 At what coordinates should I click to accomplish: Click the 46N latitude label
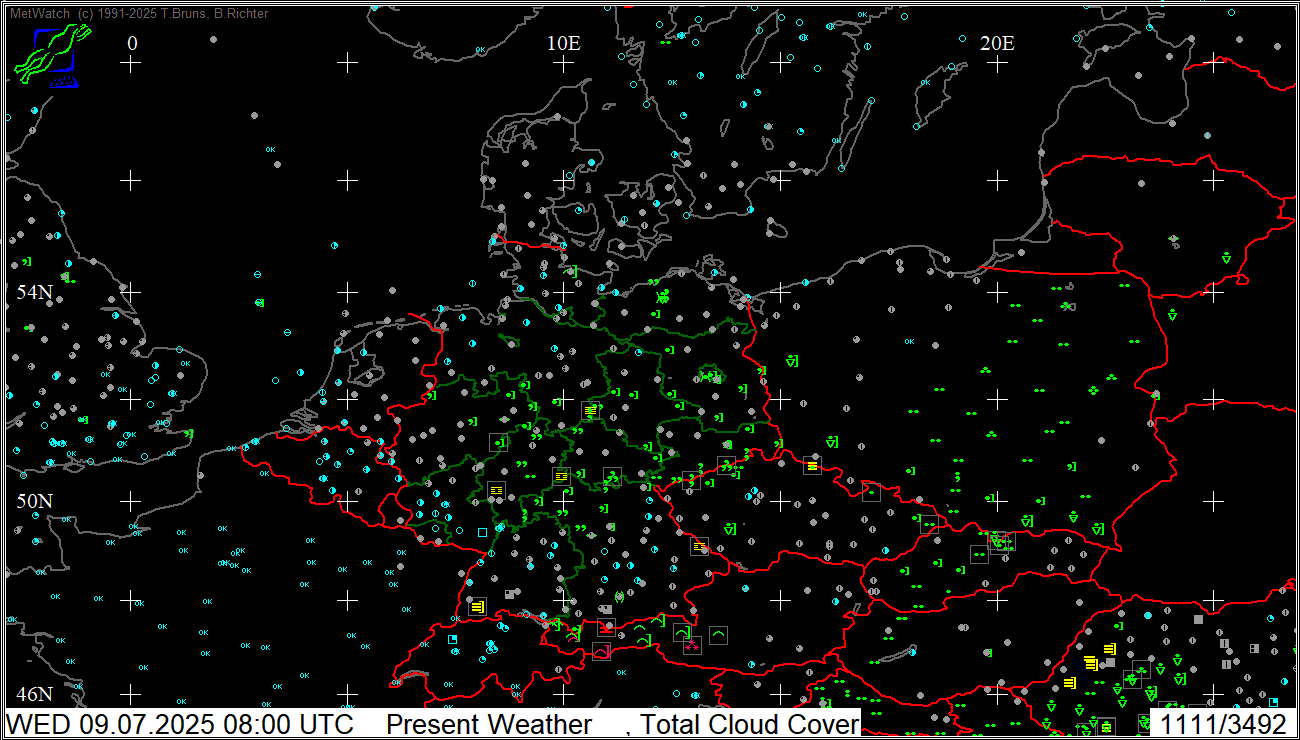[x=34, y=694]
